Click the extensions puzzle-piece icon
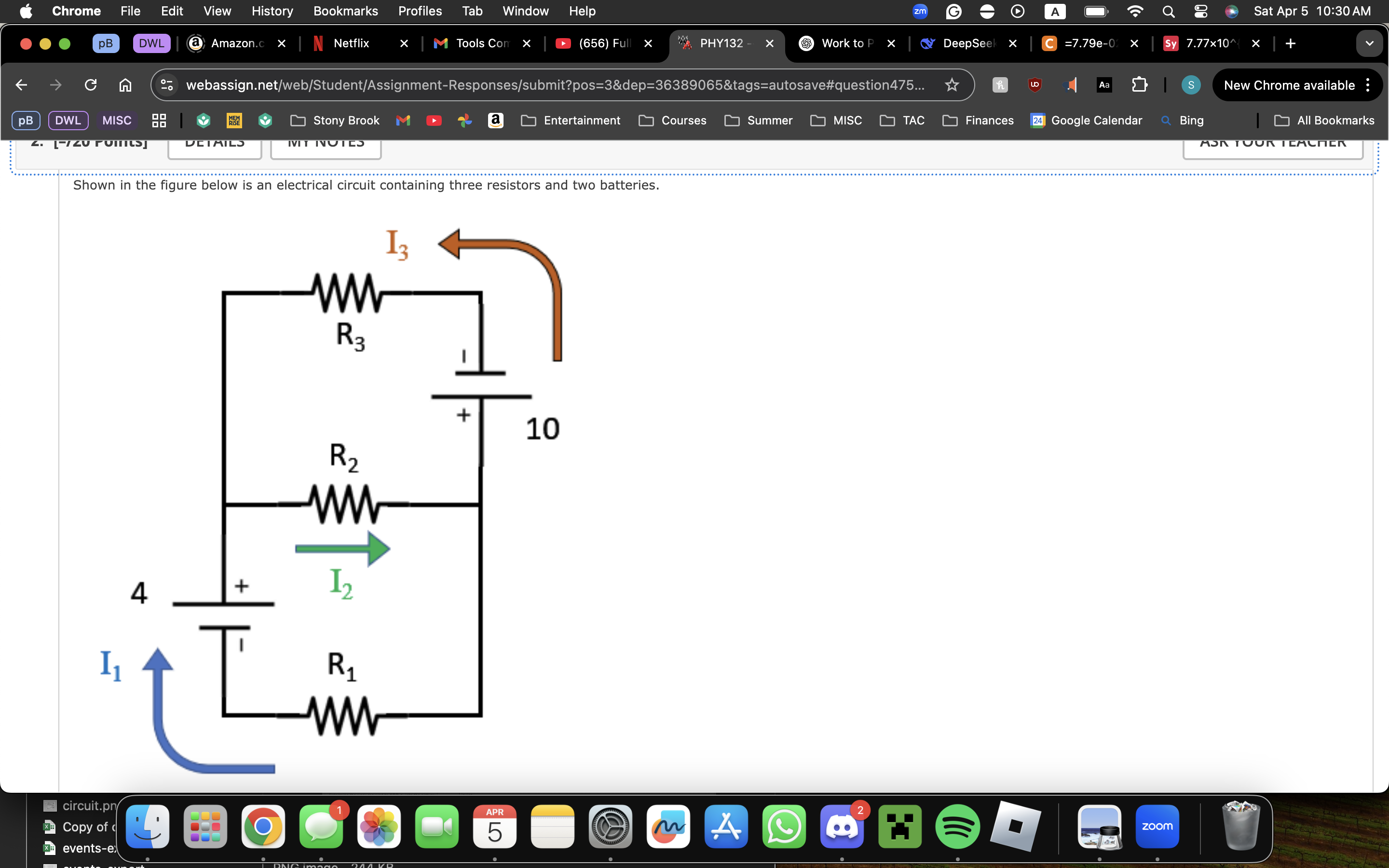The image size is (1389, 868). 1140,84
